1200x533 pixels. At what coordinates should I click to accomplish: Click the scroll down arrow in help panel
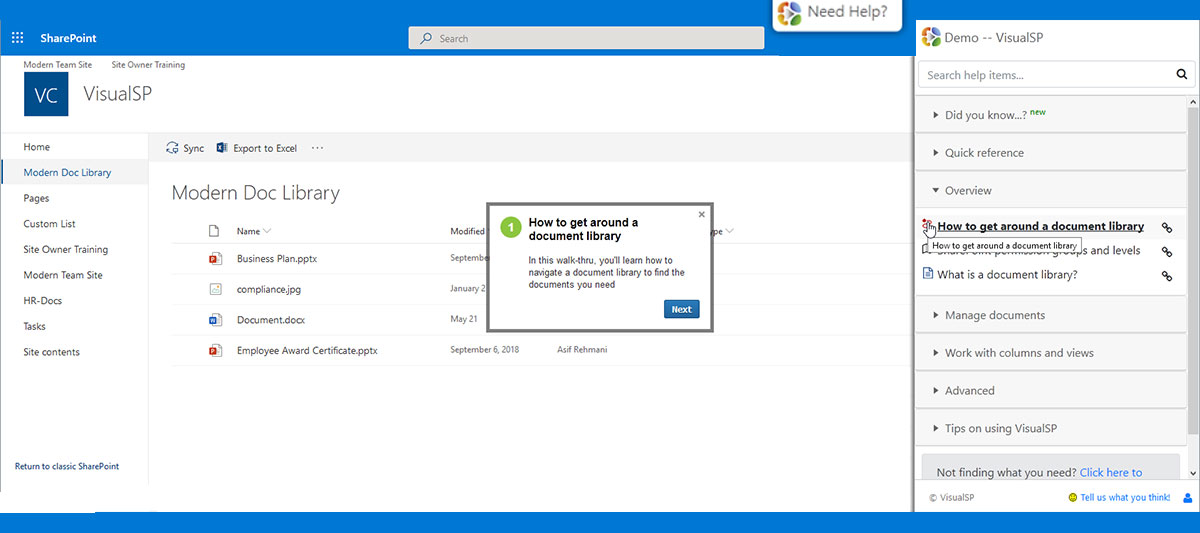pos(1193,473)
